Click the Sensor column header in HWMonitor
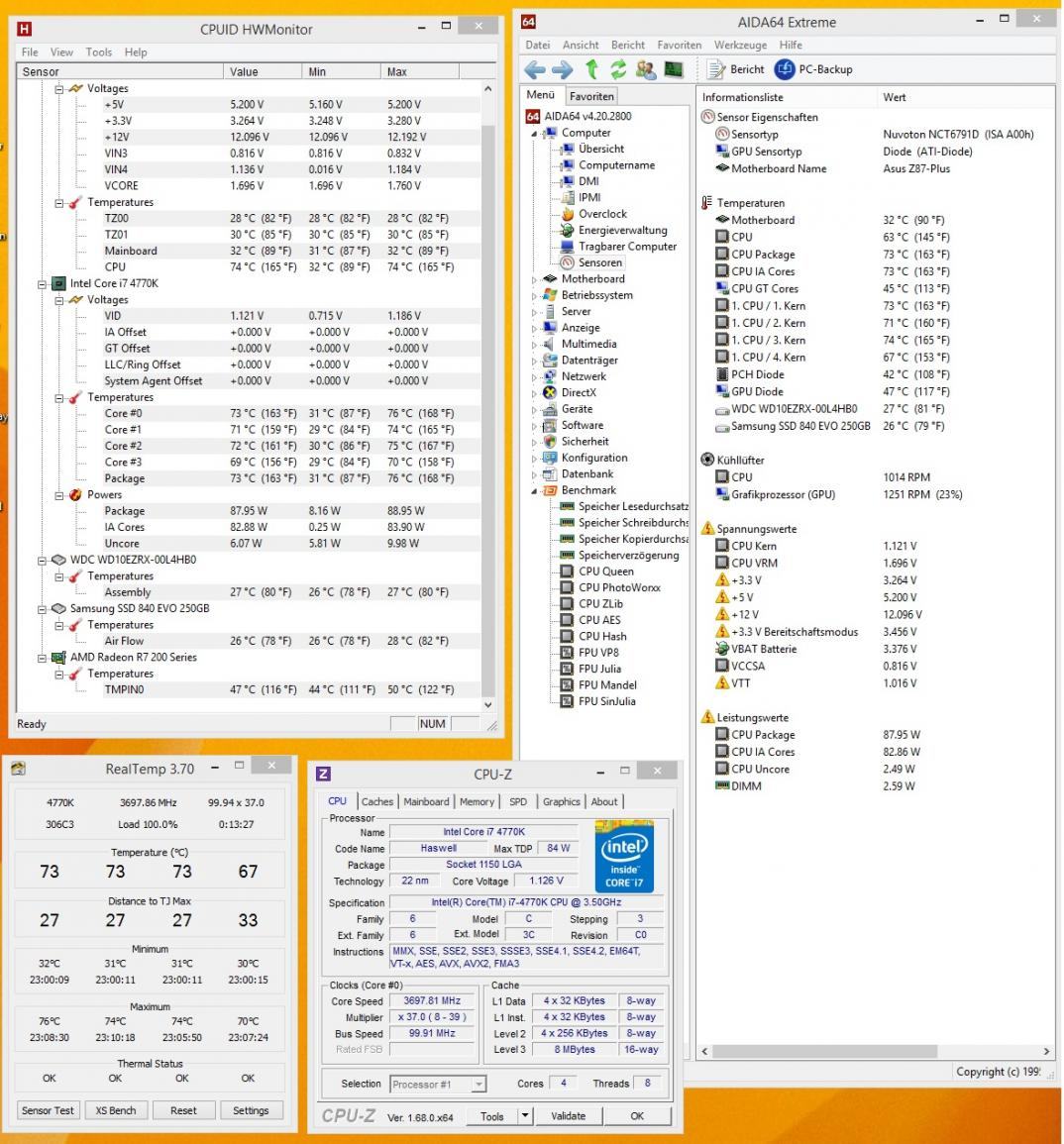Screen dimensions: 1064x1144 (x=121, y=71)
